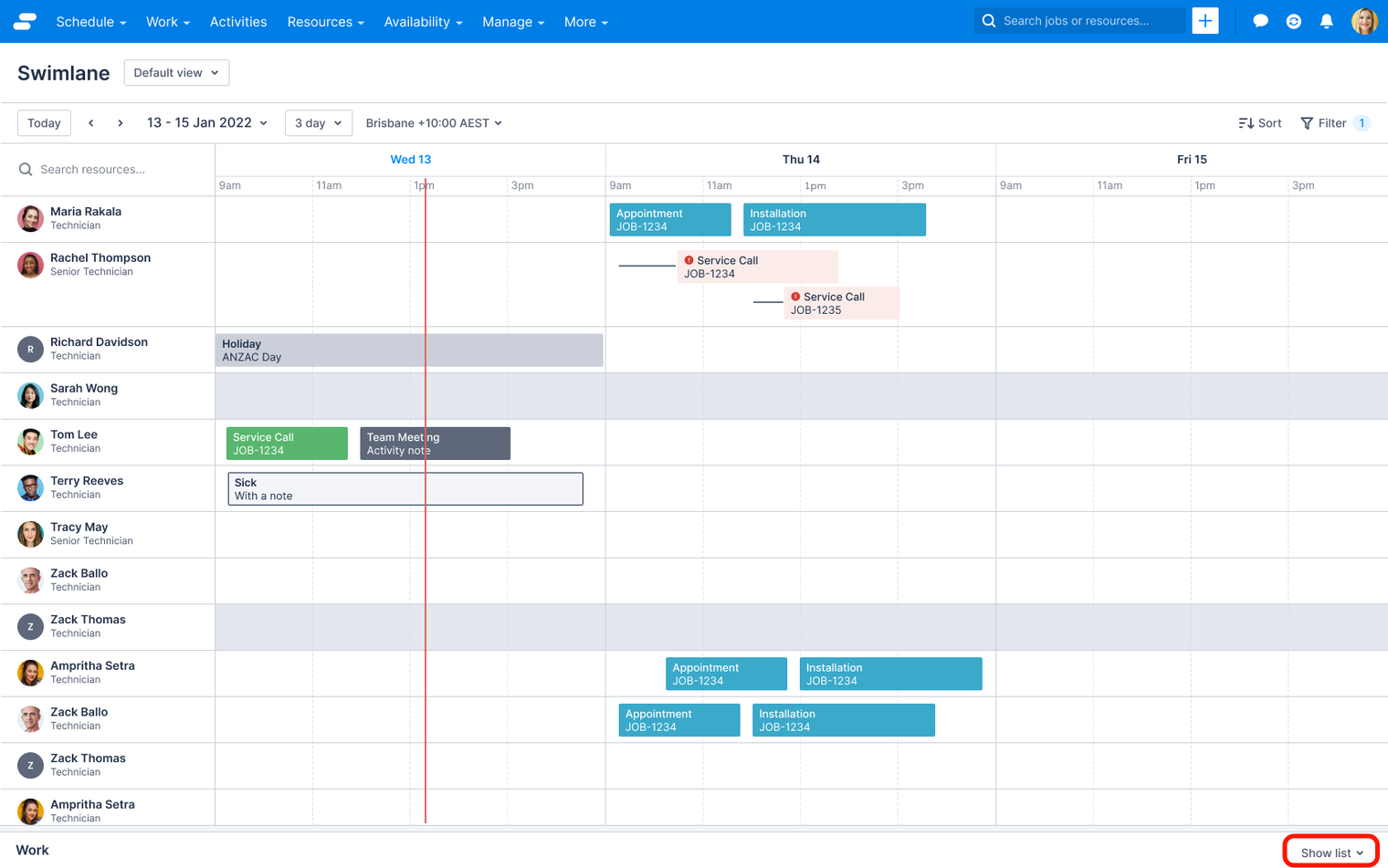Viewport: 1388px width, 868px height.
Task: Open Sort options for resources
Action: pyautogui.click(x=1260, y=122)
